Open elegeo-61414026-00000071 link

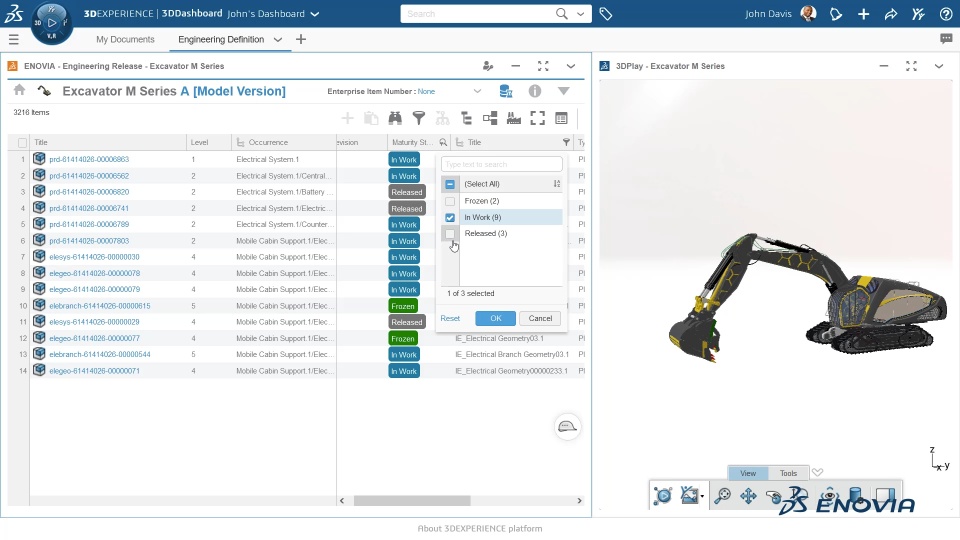(x=94, y=371)
